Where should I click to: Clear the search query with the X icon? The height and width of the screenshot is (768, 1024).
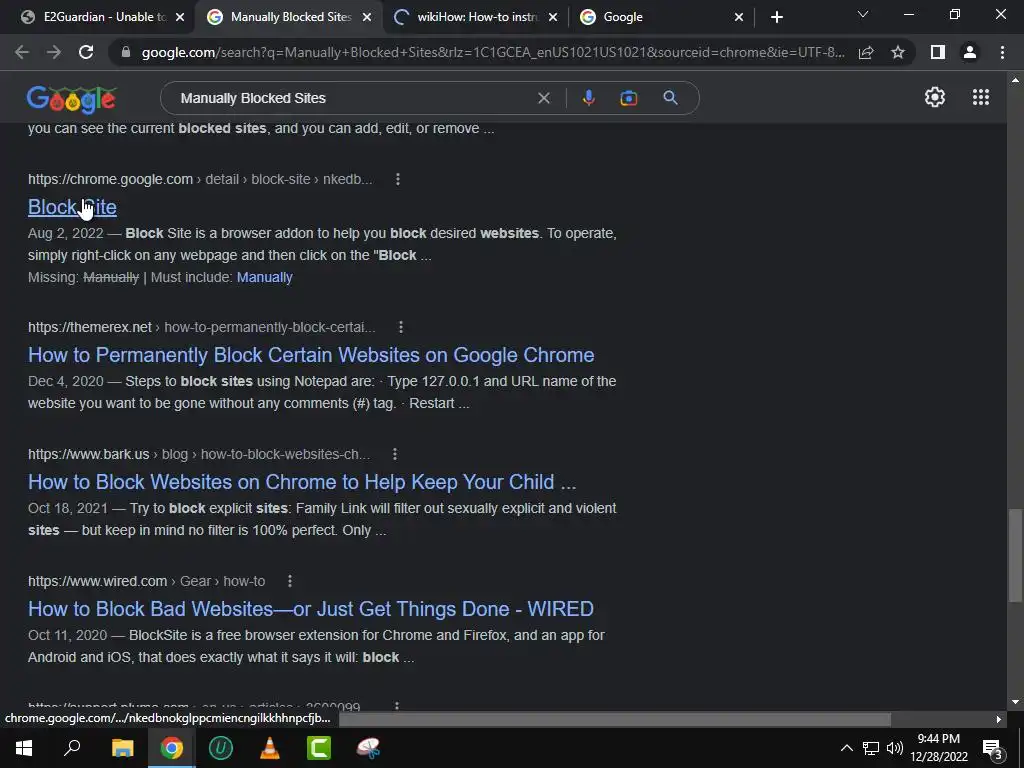pos(543,98)
